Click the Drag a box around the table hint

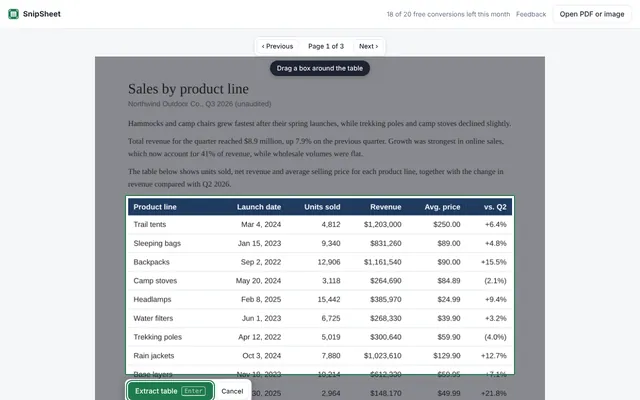click(x=320, y=68)
